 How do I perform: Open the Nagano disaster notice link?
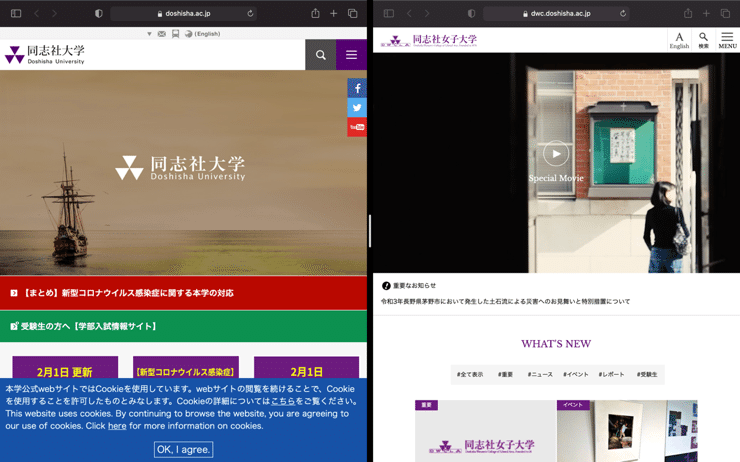[x=505, y=302]
